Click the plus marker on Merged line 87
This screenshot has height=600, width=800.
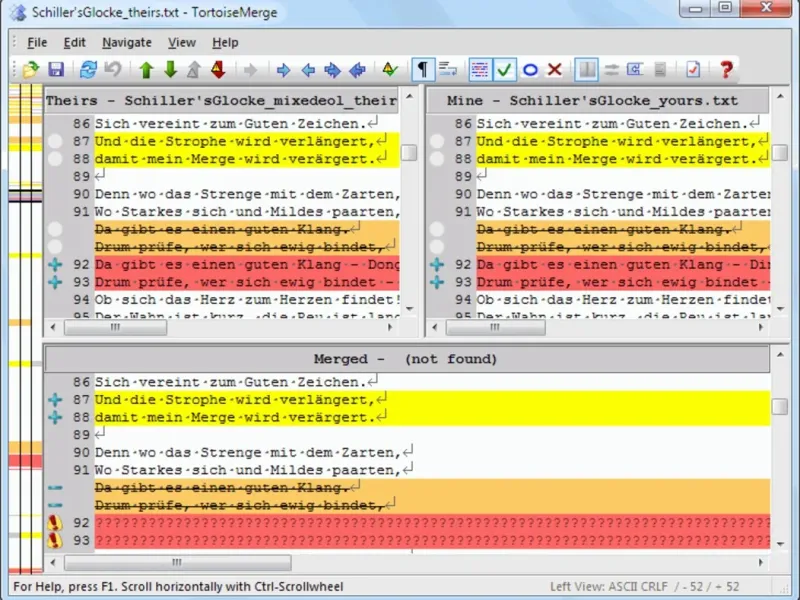[55, 399]
